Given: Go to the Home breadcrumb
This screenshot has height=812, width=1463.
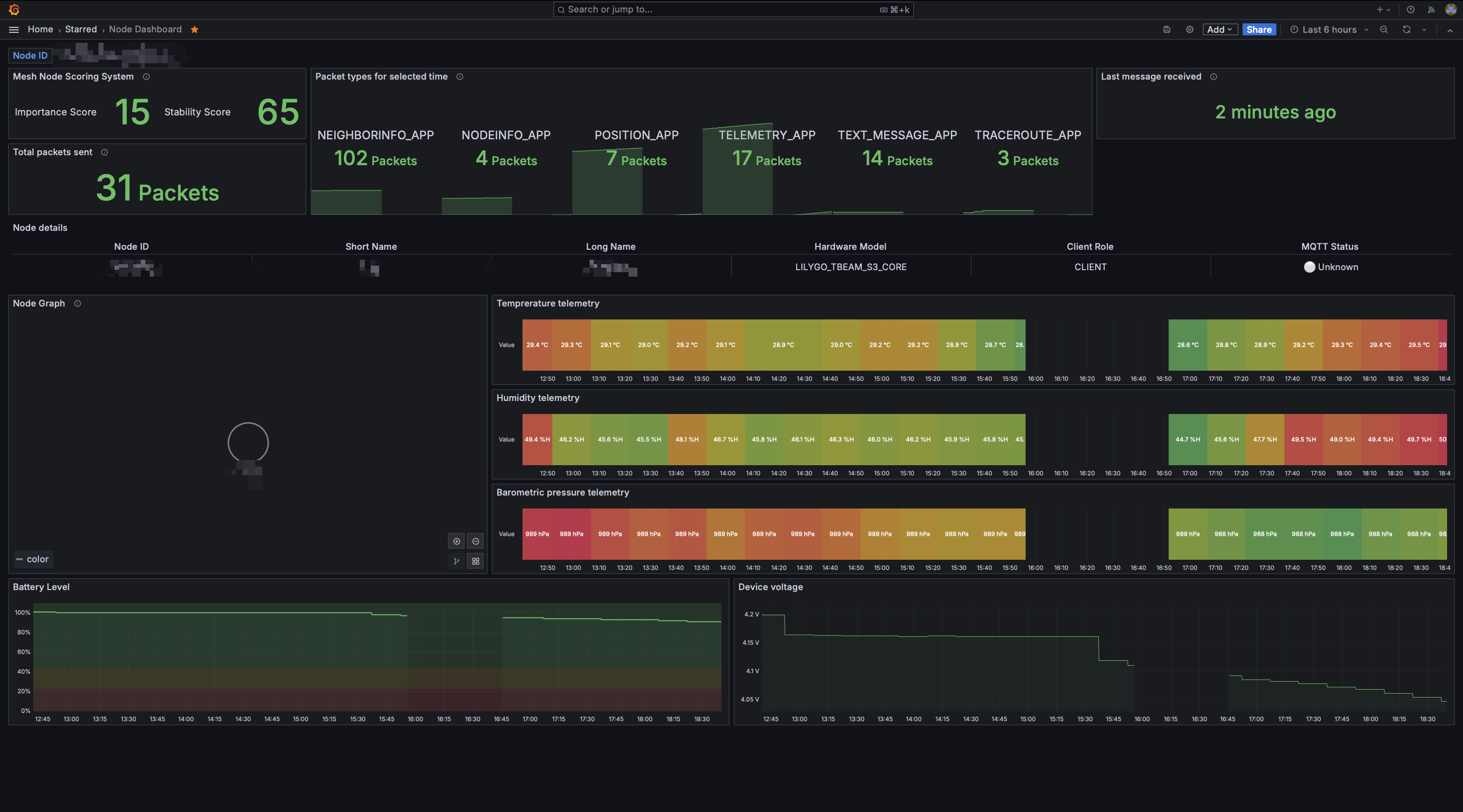Looking at the screenshot, I should 40,29.
